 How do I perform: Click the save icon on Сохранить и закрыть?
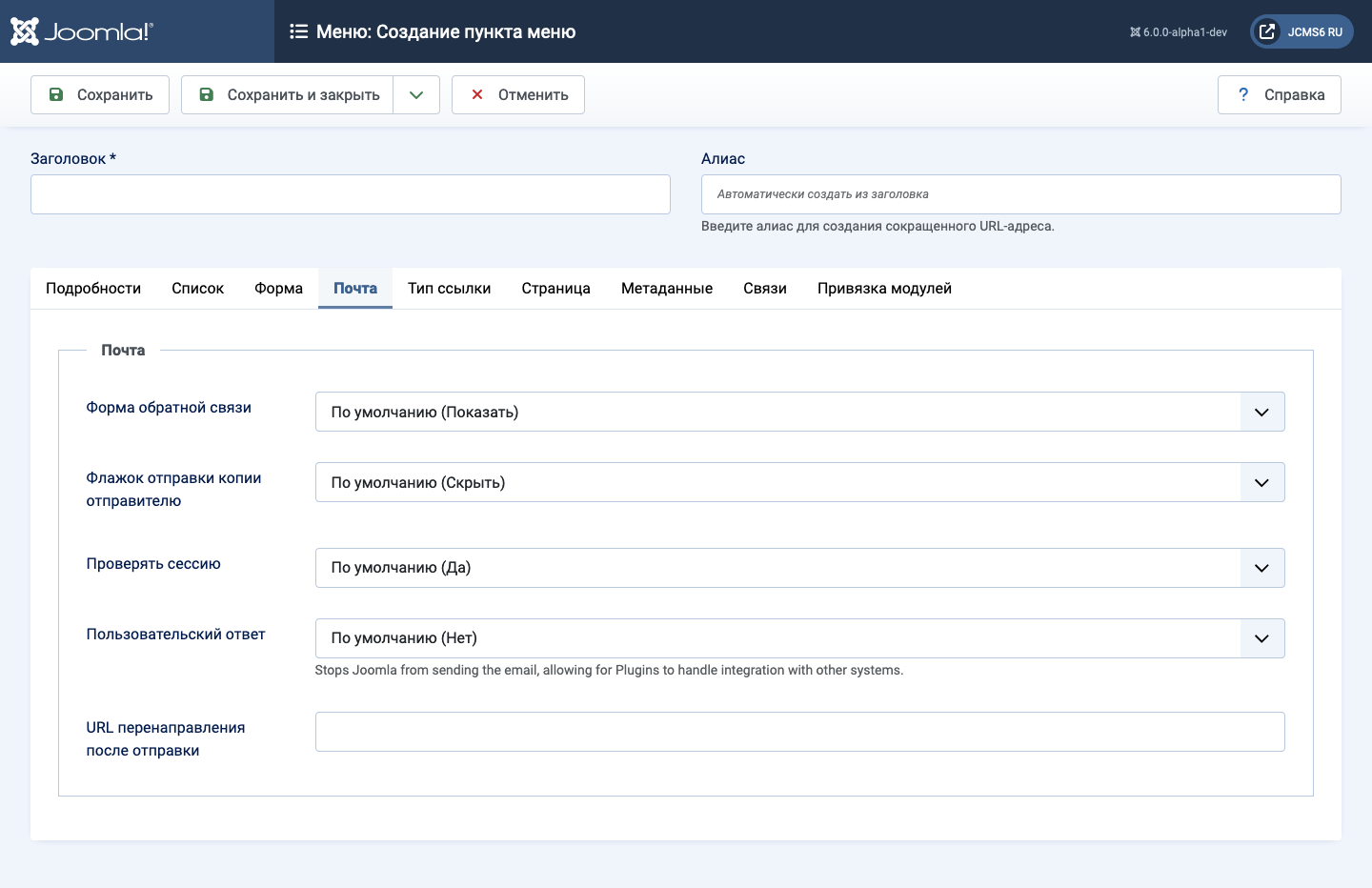click(207, 94)
